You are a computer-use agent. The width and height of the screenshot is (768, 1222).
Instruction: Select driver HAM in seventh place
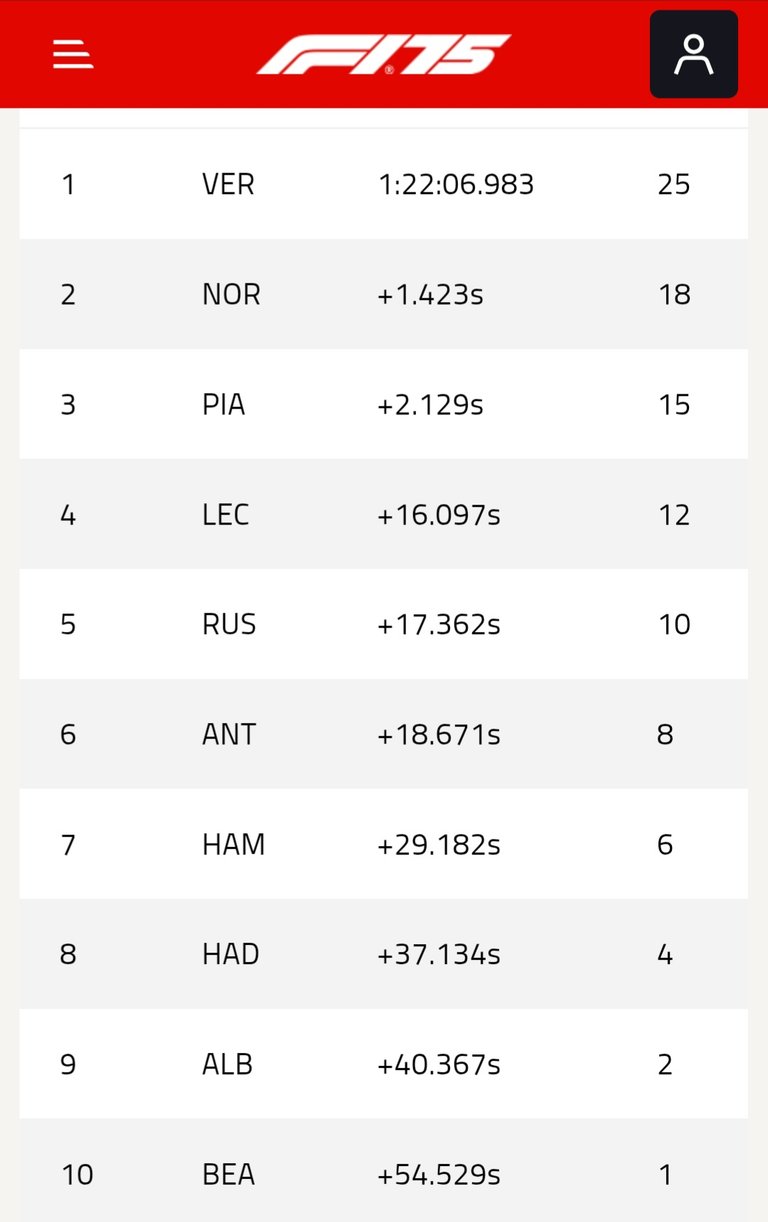[x=234, y=844]
